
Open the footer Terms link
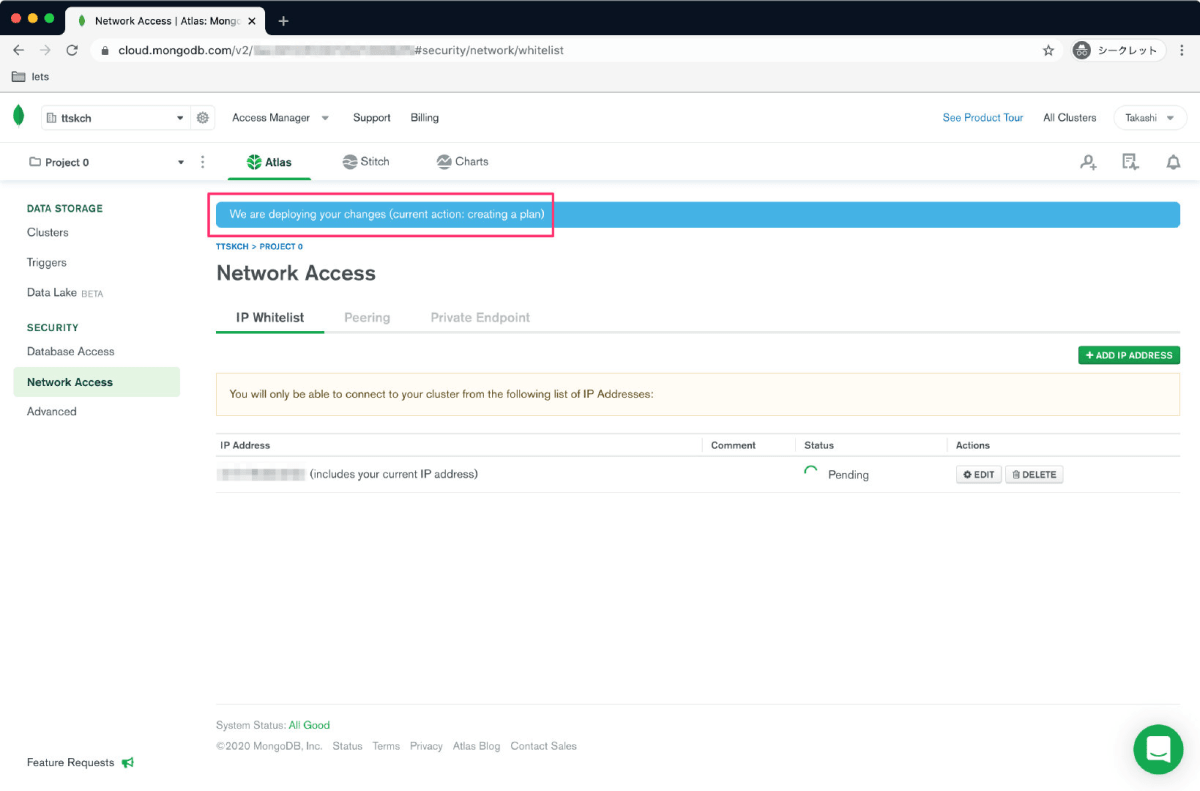pyautogui.click(x=386, y=746)
